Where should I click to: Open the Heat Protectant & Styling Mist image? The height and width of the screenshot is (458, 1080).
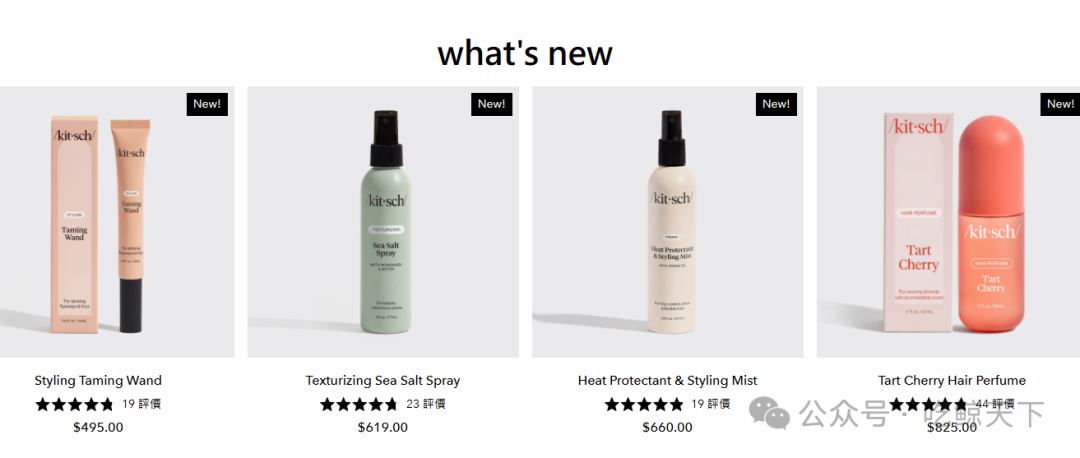pyautogui.click(x=667, y=222)
